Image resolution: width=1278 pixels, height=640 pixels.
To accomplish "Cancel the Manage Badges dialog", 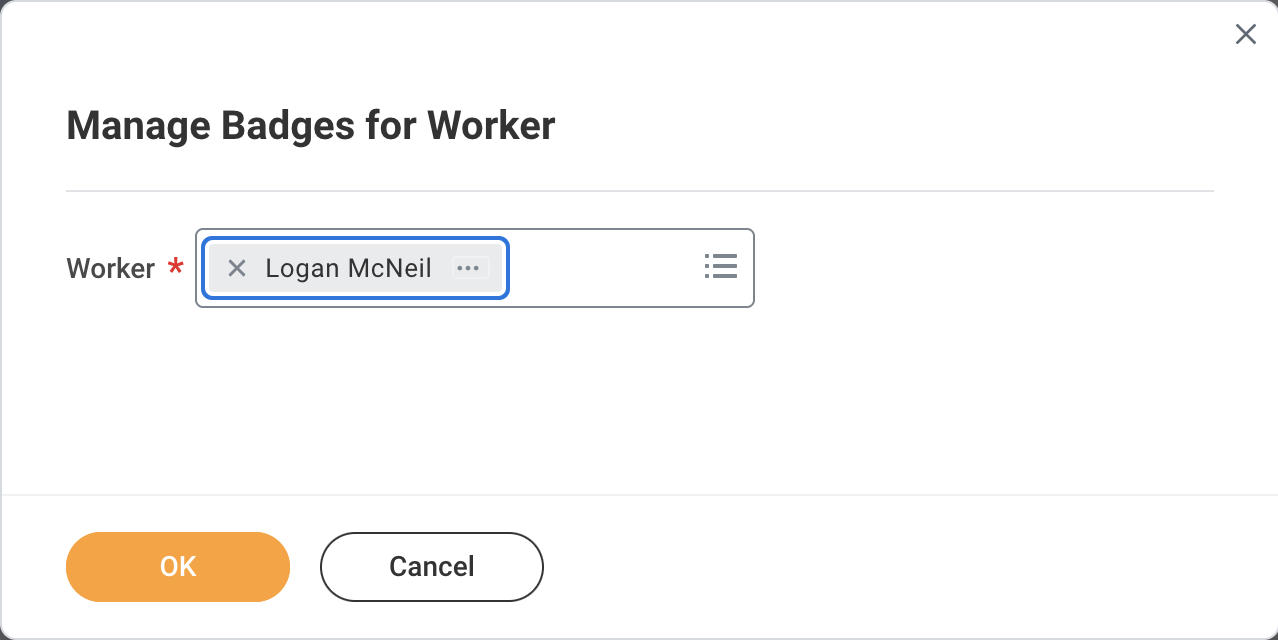I will point(431,566).
